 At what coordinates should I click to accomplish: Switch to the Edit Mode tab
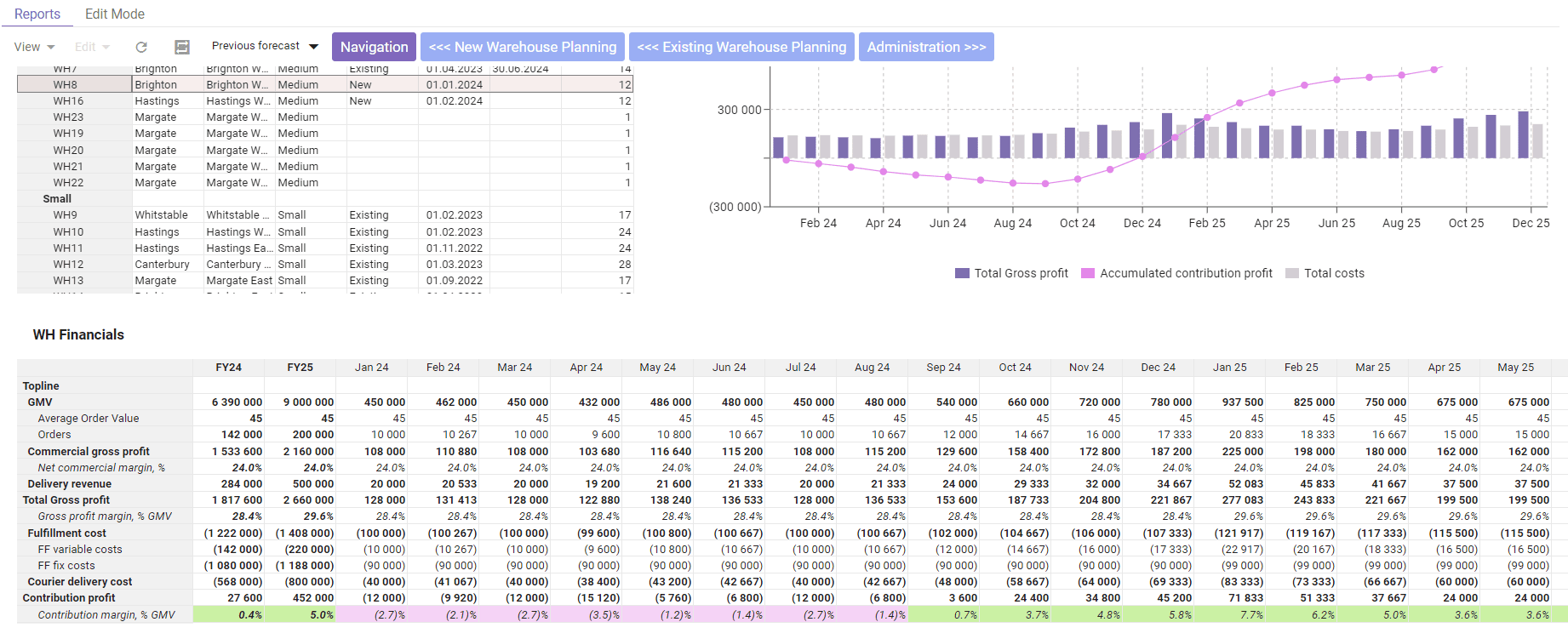point(115,14)
